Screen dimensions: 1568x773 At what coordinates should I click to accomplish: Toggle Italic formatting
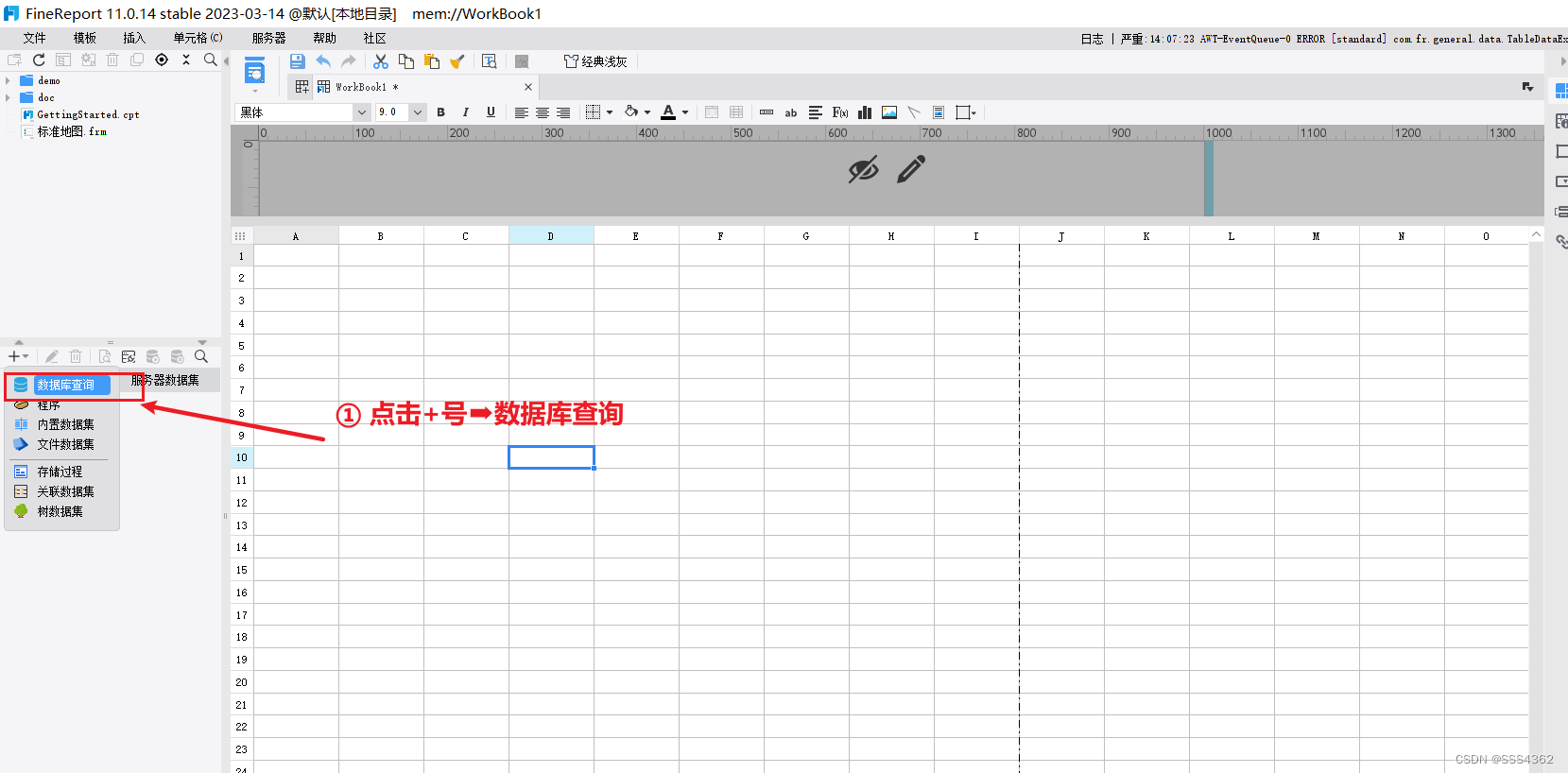(465, 112)
